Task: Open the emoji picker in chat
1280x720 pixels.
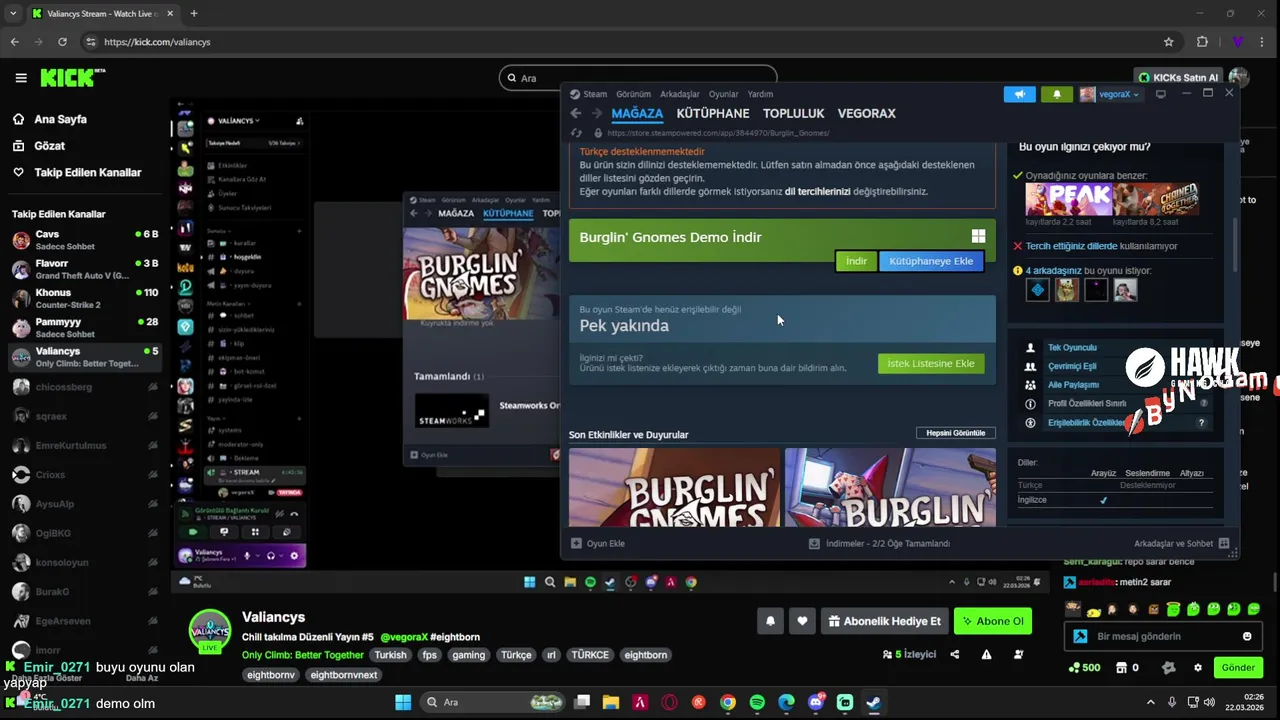Action: (x=1247, y=636)
